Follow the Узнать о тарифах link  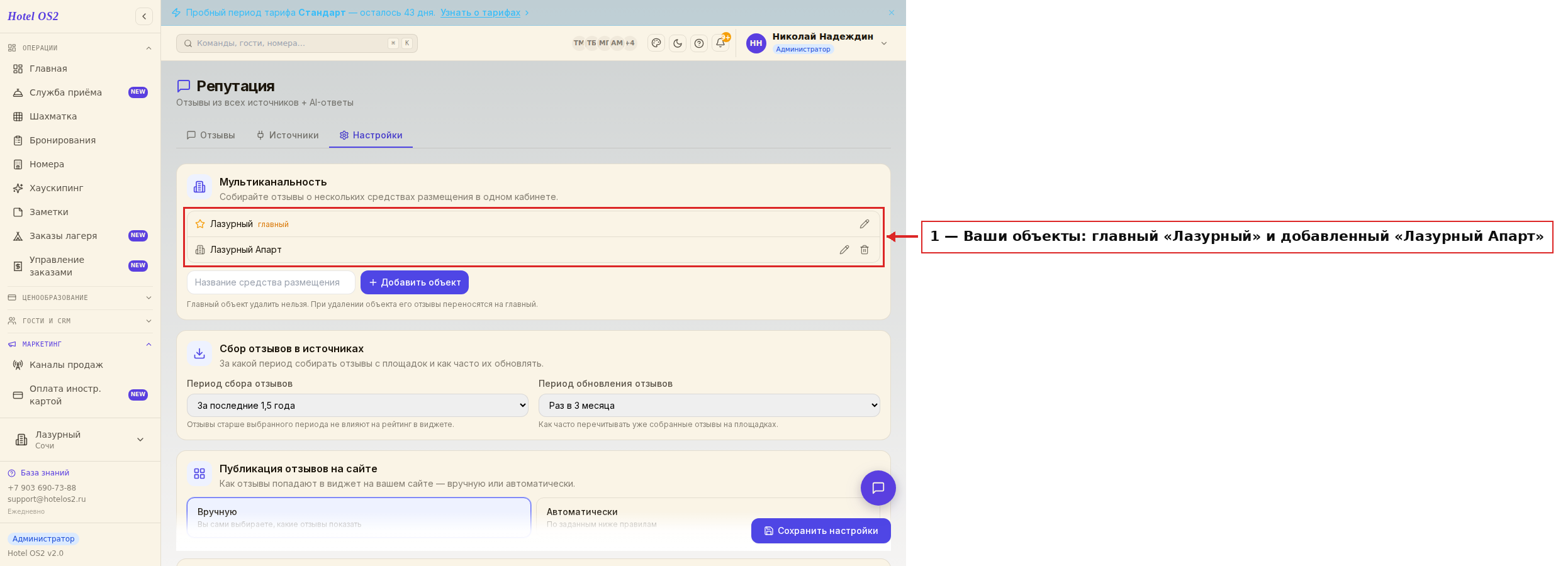pyautogui.click(x=480, y=13)
